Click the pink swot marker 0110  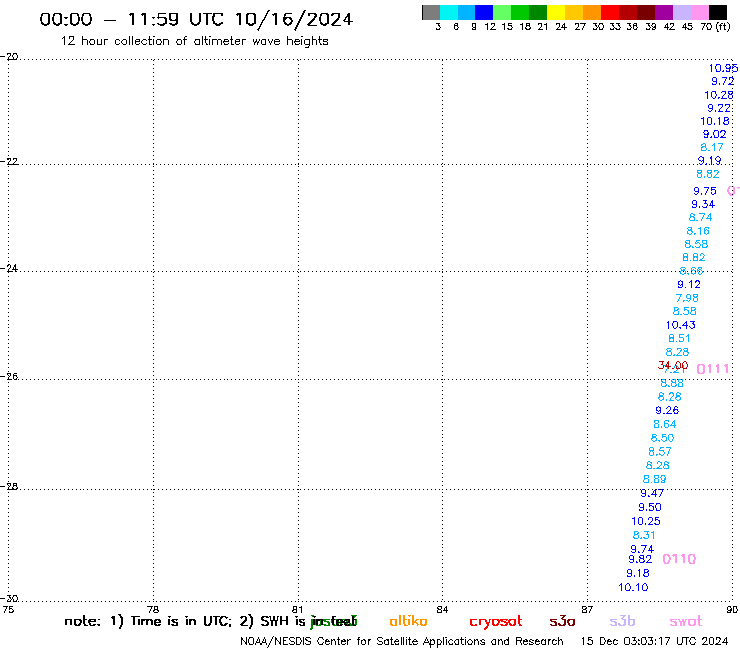[x=679, y=559]
